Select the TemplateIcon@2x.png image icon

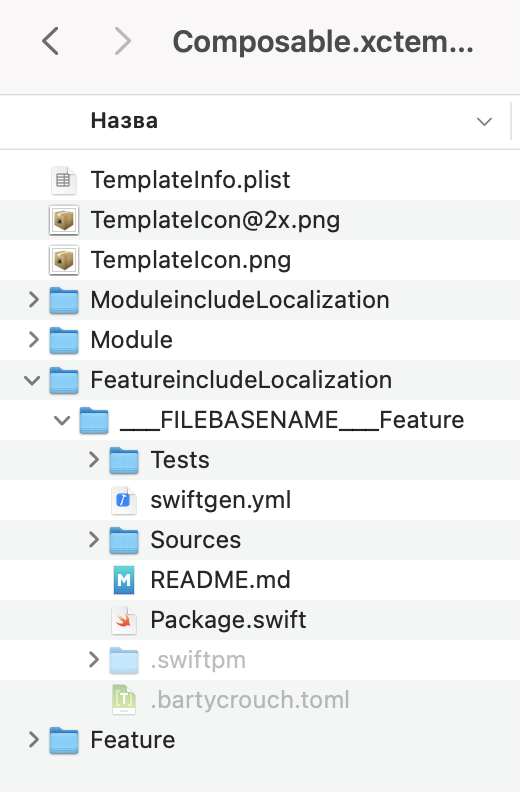pos(64,220)
